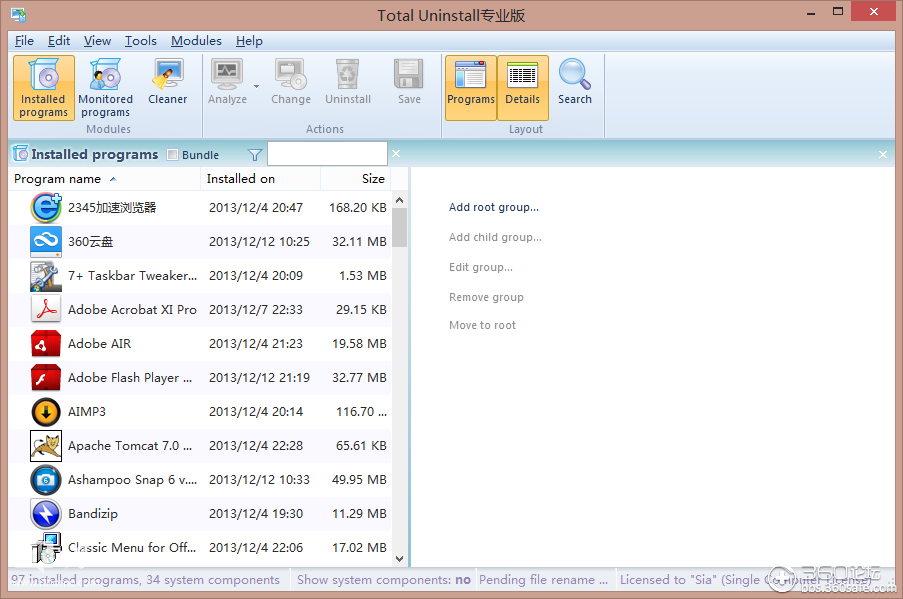
Task: Select the 1.53 MB size cell
Action: point(363,276)
